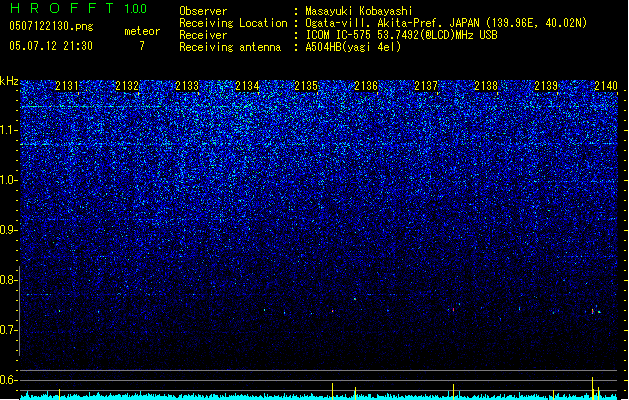
Task: Click time marker 2134
Action: coord(247,86)
